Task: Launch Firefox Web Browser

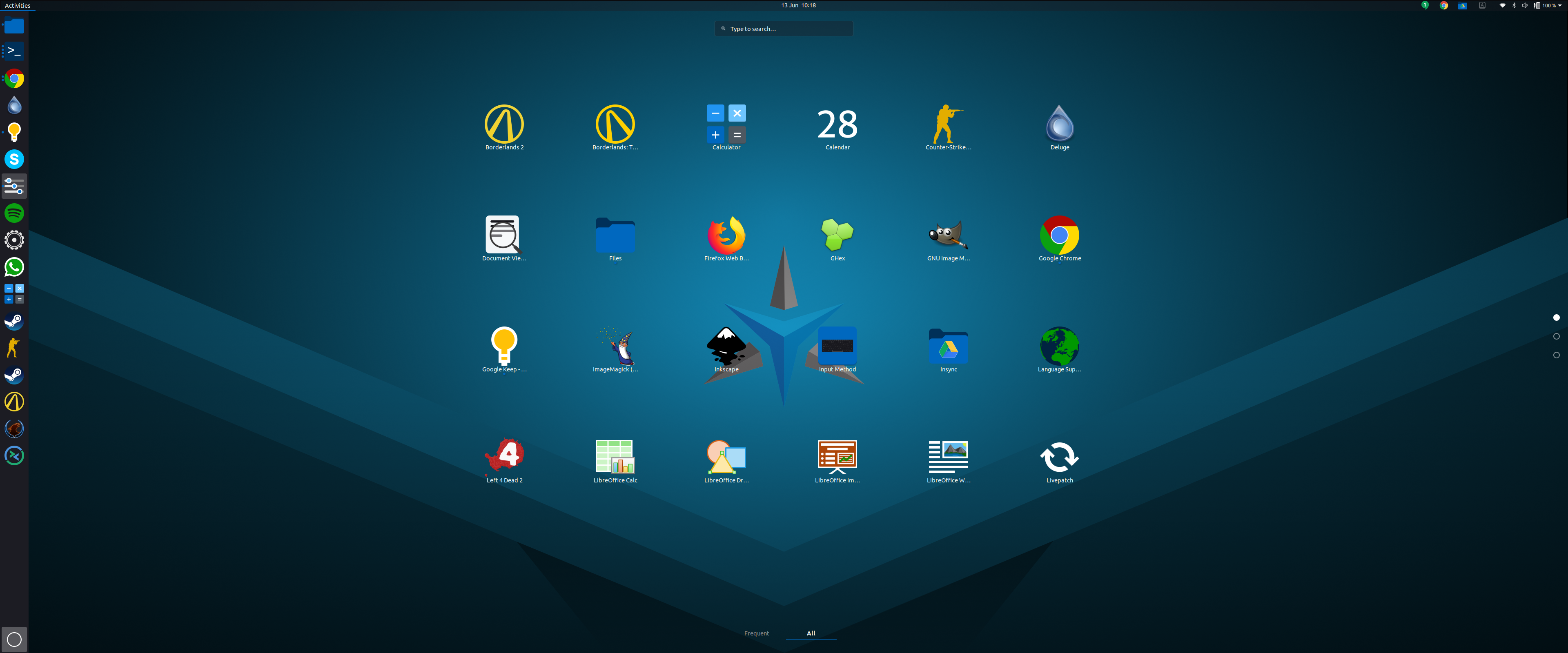Action: [x=726, y=238]
